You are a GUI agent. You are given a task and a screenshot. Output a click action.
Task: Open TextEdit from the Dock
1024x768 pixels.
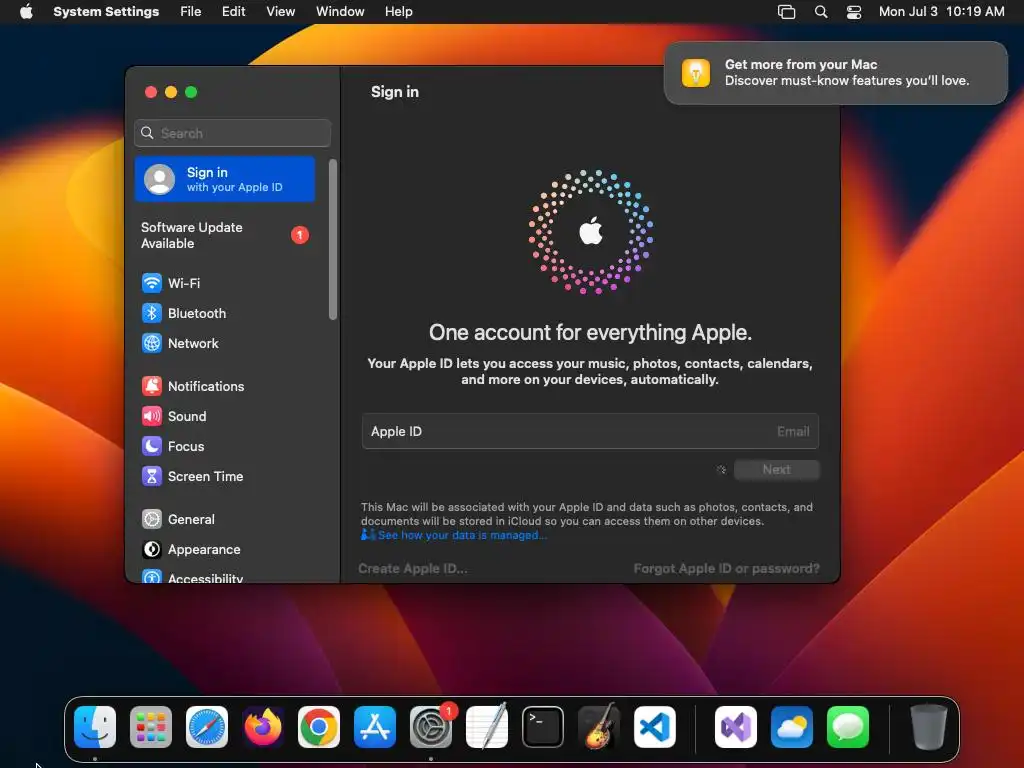tap(487, 727)
